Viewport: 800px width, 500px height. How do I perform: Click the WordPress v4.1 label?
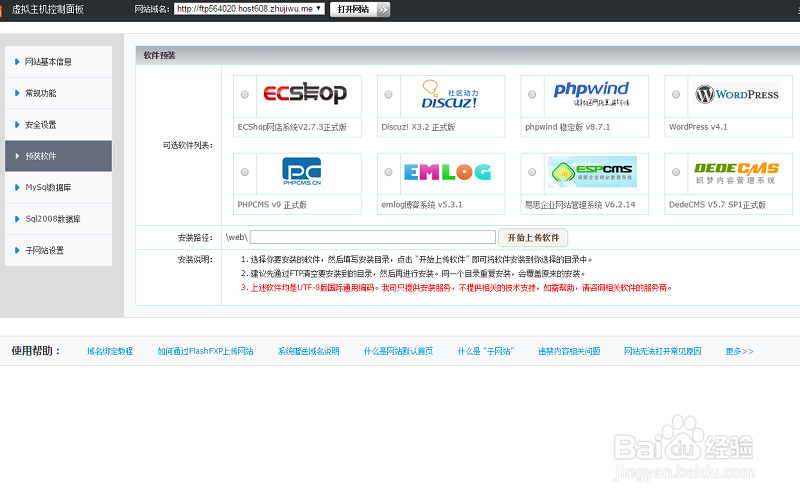[698, 127]
